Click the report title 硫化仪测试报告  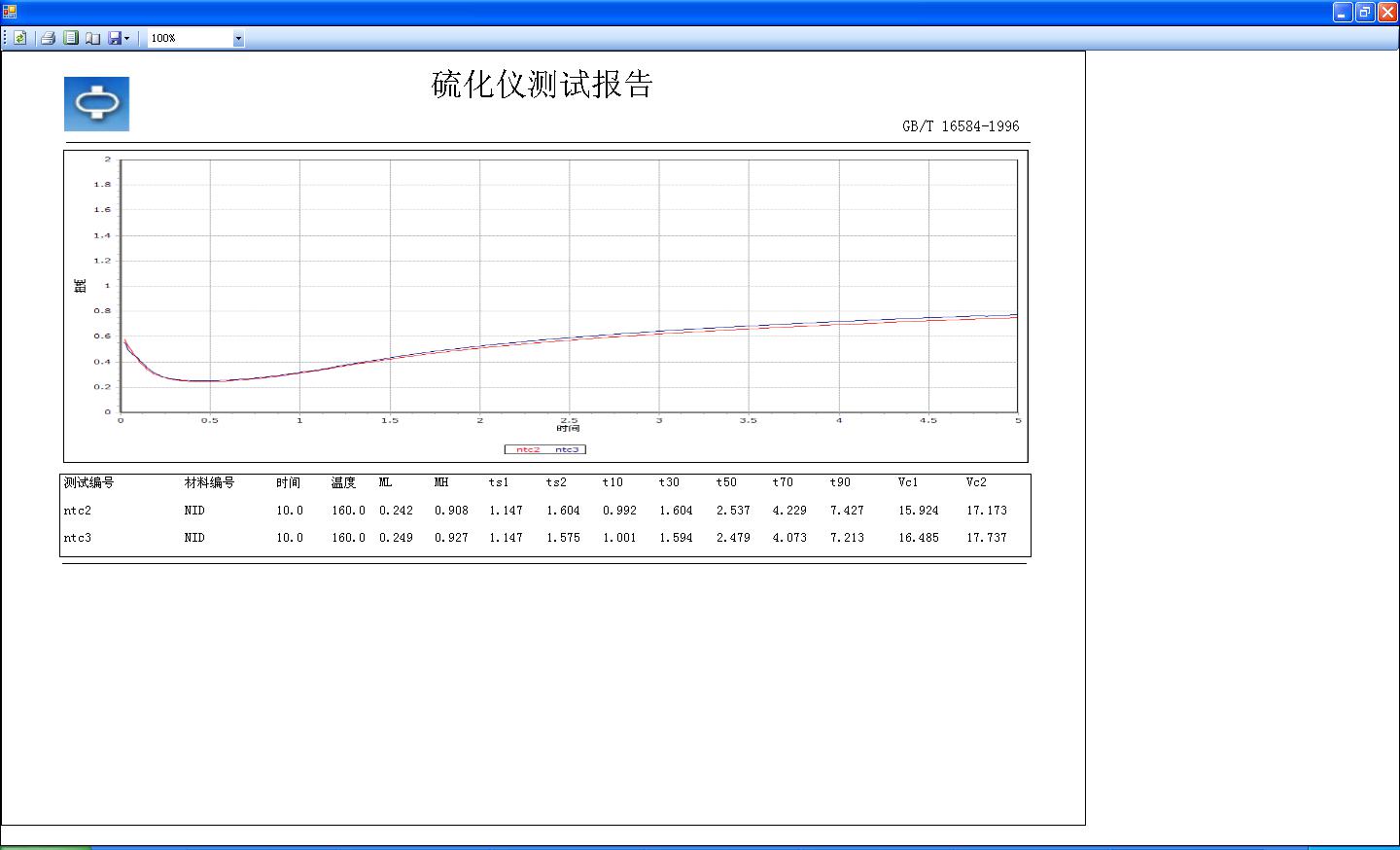pyautogui.click(x=542, y=86)
